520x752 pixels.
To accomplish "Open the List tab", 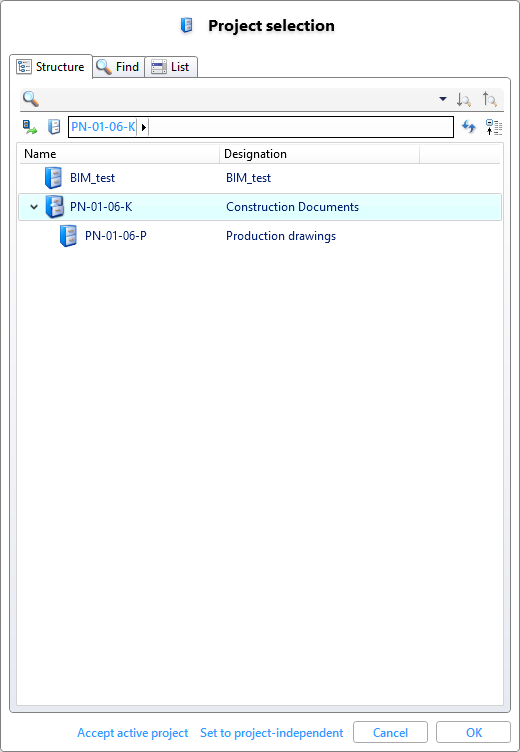I will (x=171, y=67).
